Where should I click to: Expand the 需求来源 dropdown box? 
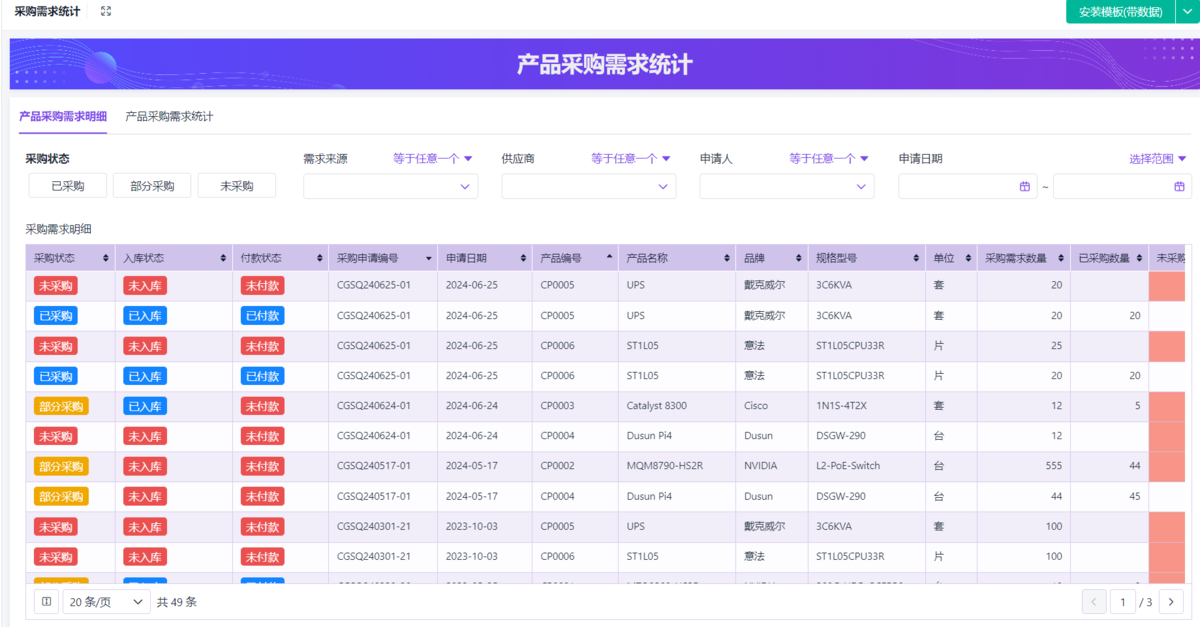pyautogui.click(x=390, y=187)
